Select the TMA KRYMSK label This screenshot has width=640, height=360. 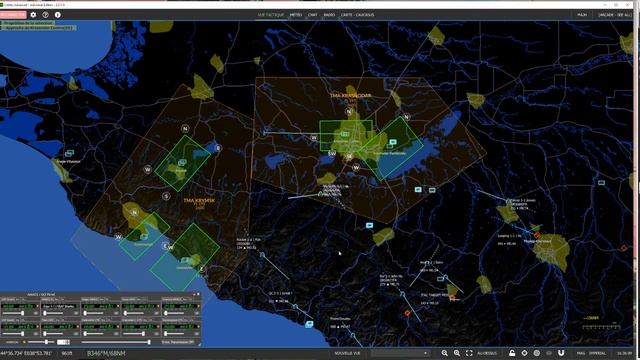[199, 200]
